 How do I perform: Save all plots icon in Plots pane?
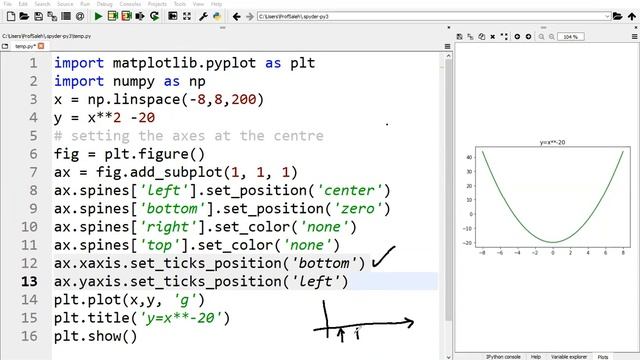(470, 37)
